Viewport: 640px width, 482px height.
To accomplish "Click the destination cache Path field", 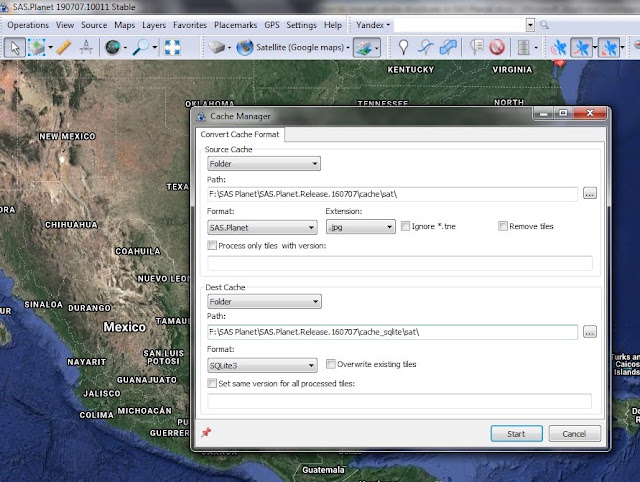I will 392,332.
